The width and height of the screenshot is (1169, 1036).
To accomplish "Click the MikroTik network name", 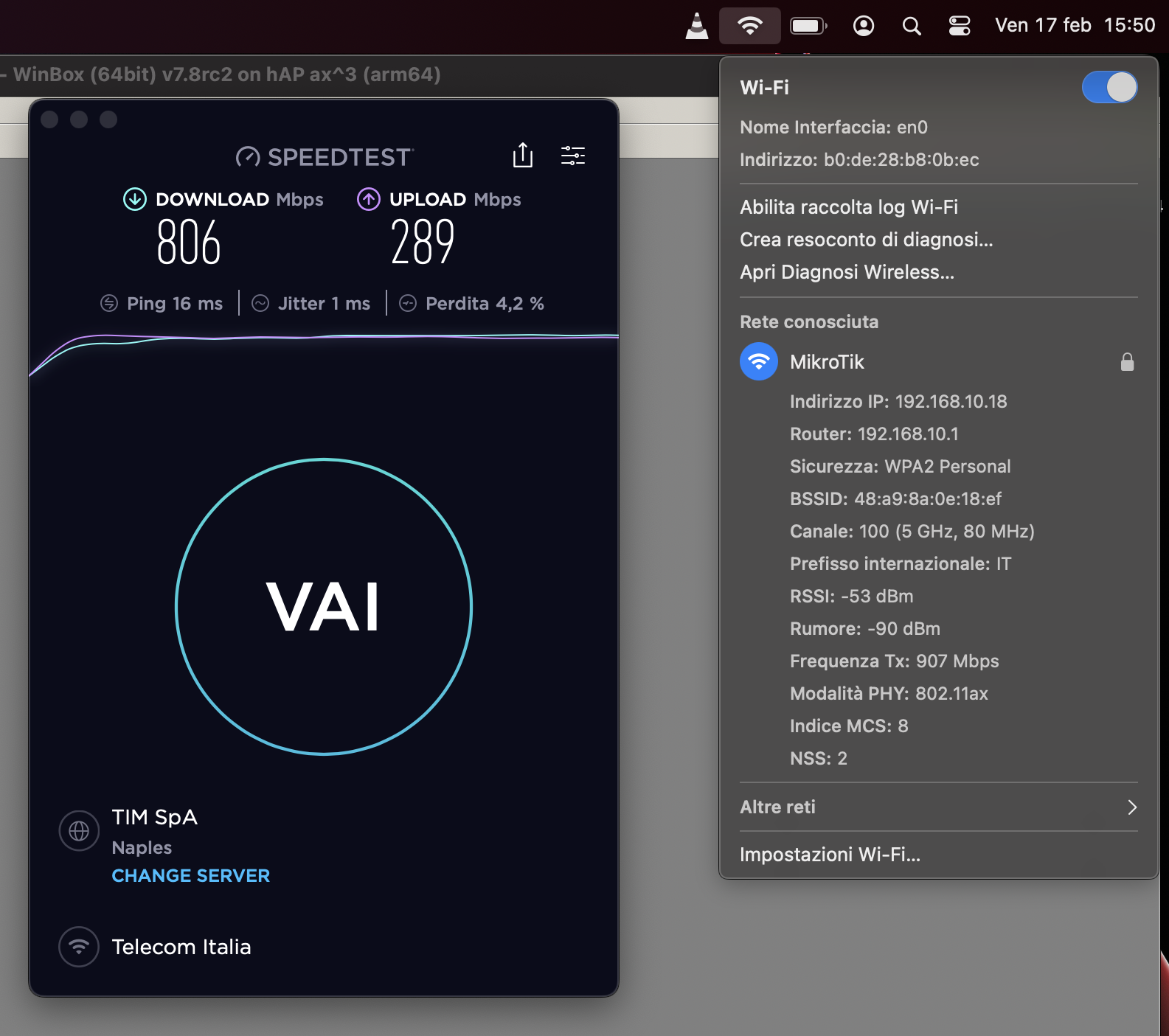I will pyautogui.click(x=827, y=361).
